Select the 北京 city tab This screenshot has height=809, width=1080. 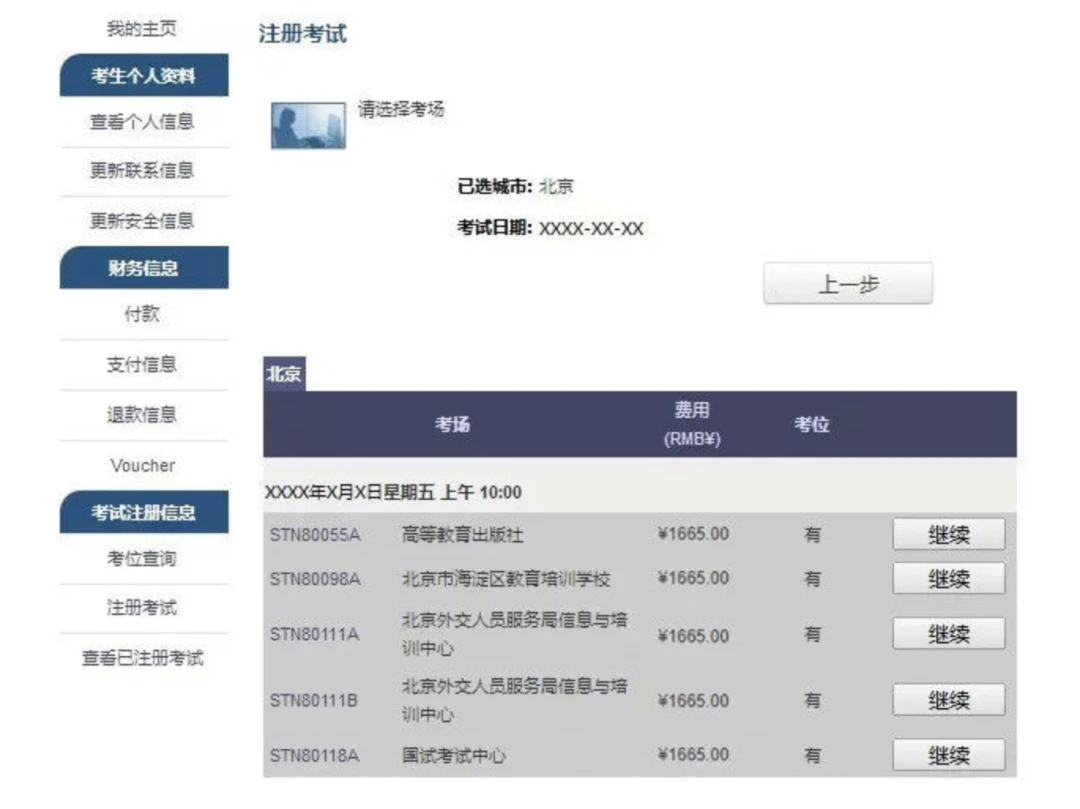tap(284, 374)
